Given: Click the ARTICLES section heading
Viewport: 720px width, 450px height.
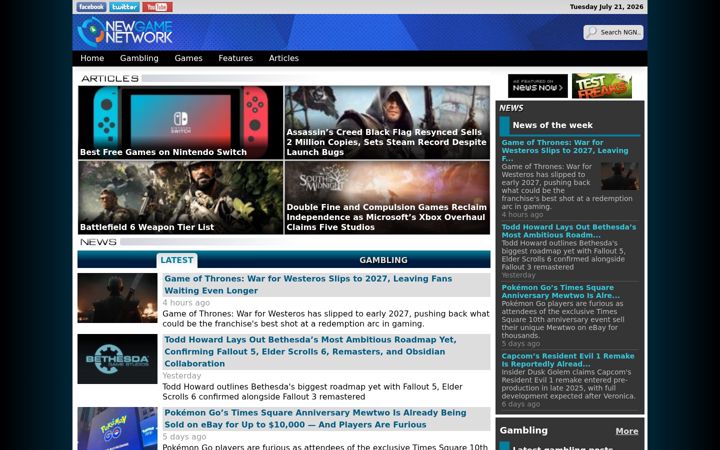Looking at the screenshot, I should (110, 79).
